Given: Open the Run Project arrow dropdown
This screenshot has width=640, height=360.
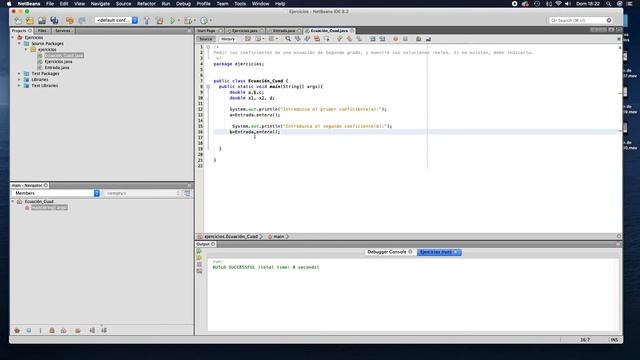Looking at the screenshot, I should pyautogui.click(x=179, y=20).
